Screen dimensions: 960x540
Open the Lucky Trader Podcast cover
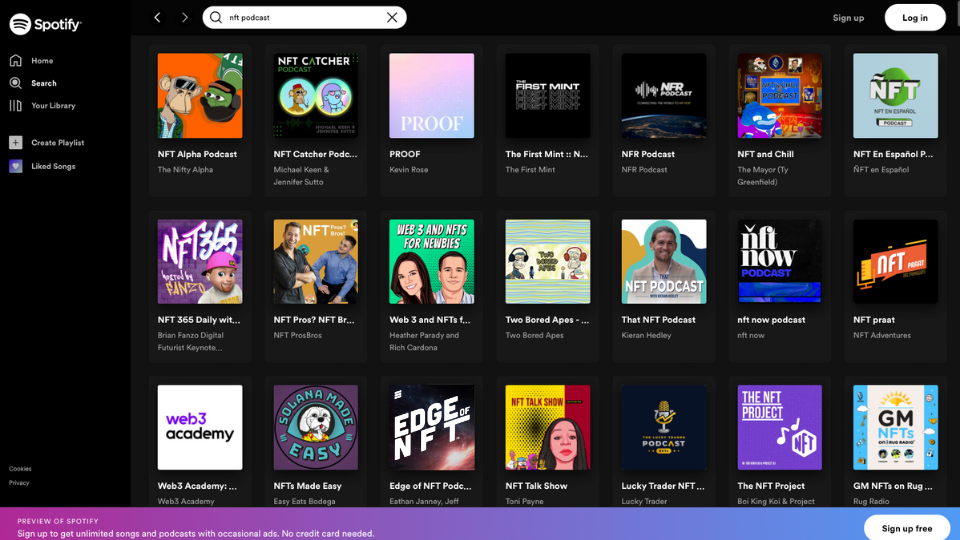tap(664, 427)
